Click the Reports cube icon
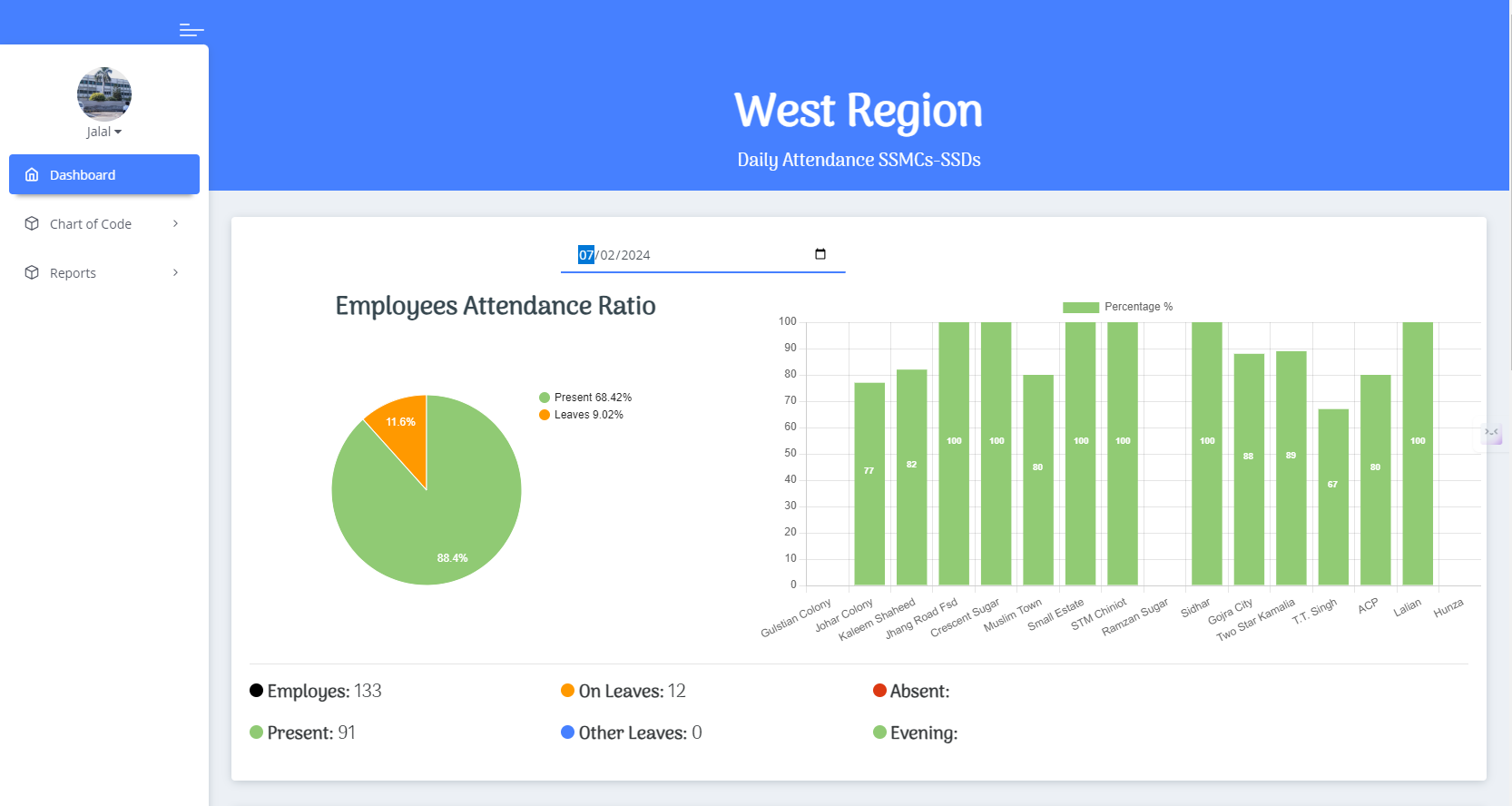The image size is (1512, 806). point(32,272)
